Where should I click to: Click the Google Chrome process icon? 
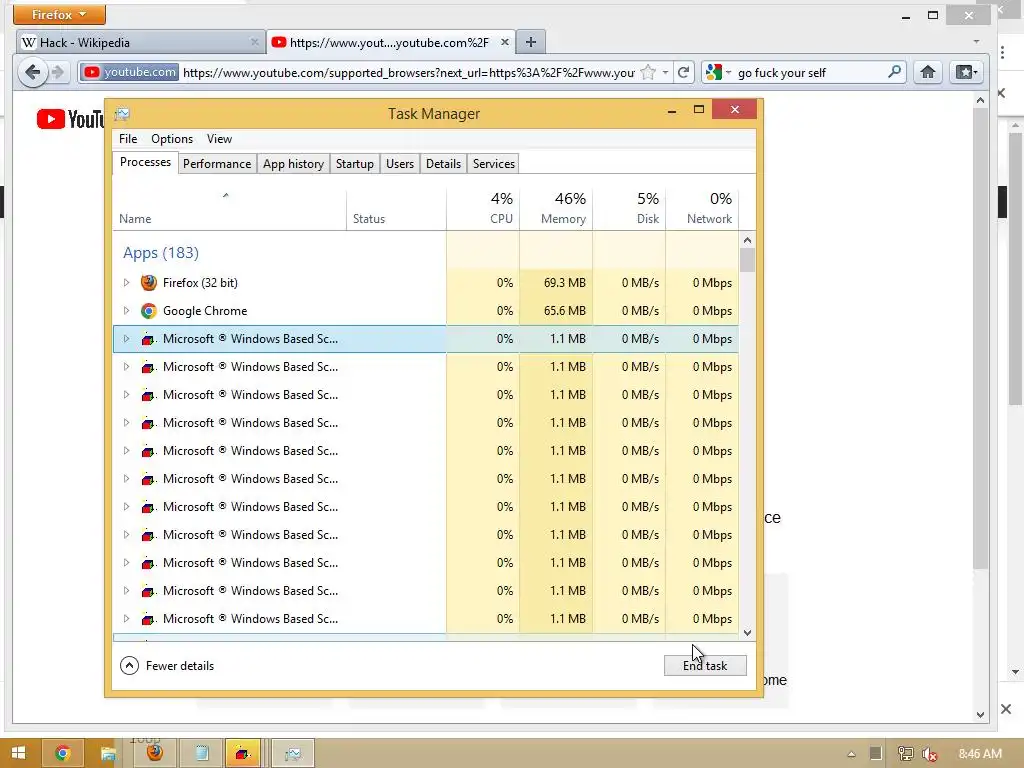[x=149, y=311]
